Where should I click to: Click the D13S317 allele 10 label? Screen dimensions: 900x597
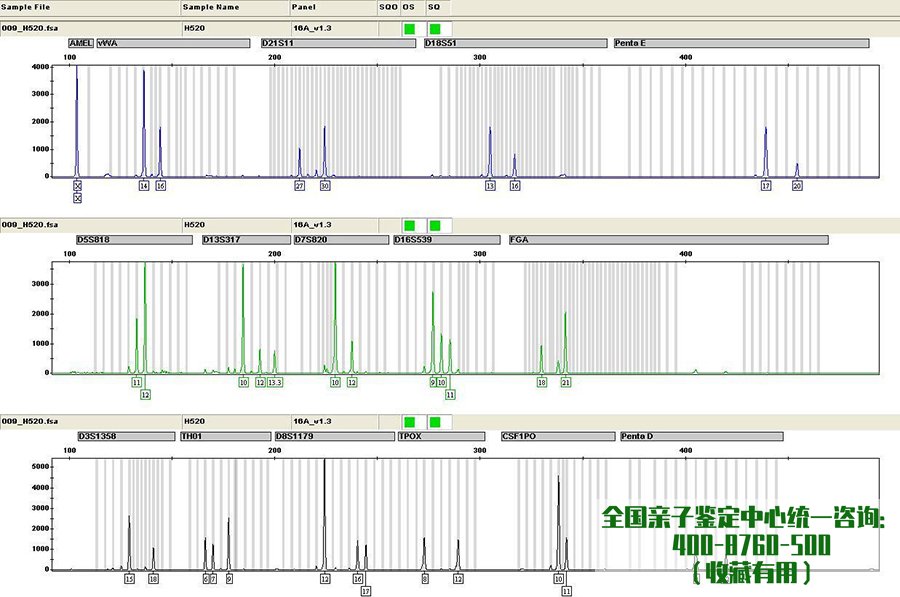tap(243, 382)
